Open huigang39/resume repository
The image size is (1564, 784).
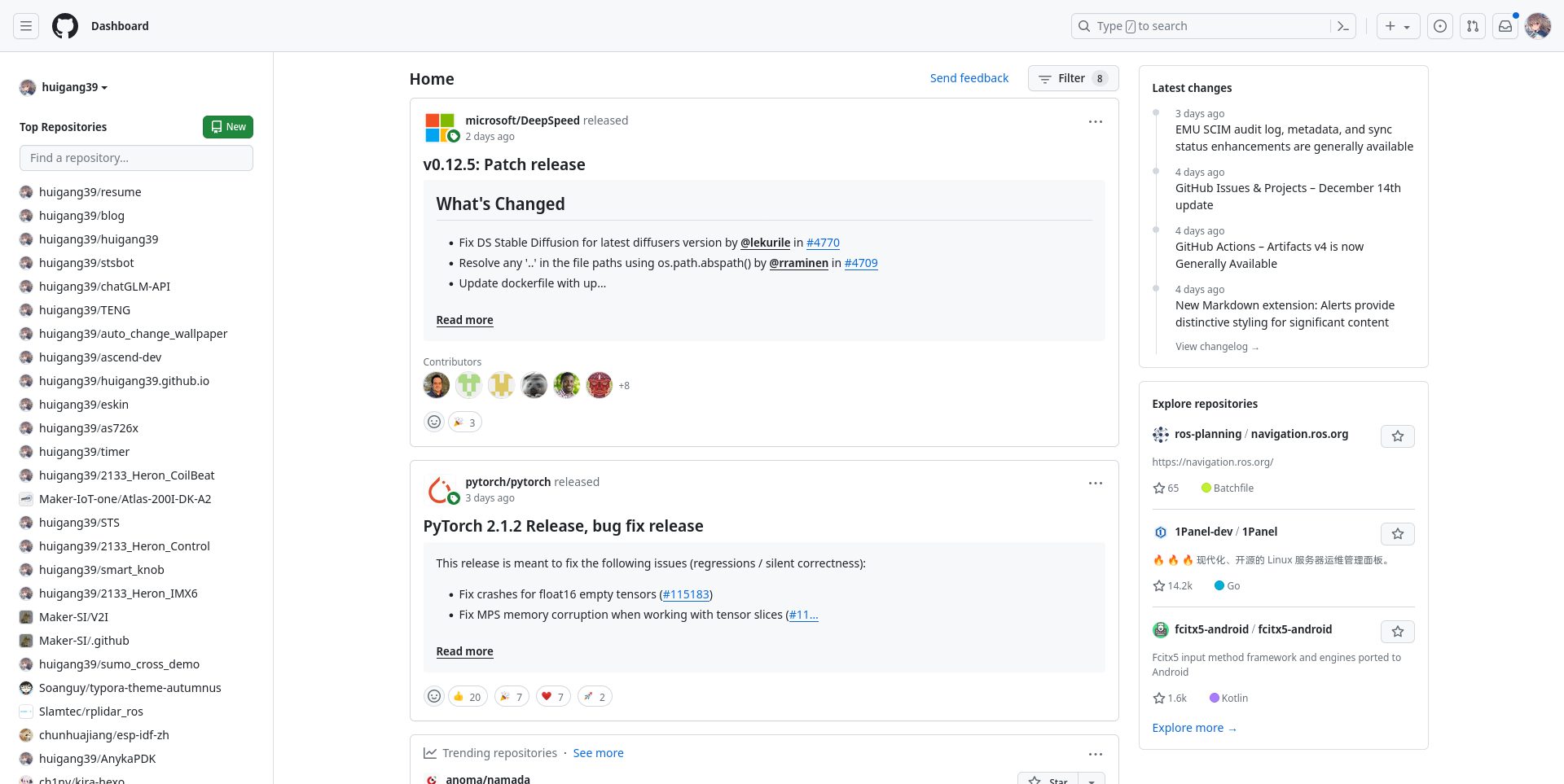tap(90, 192)
